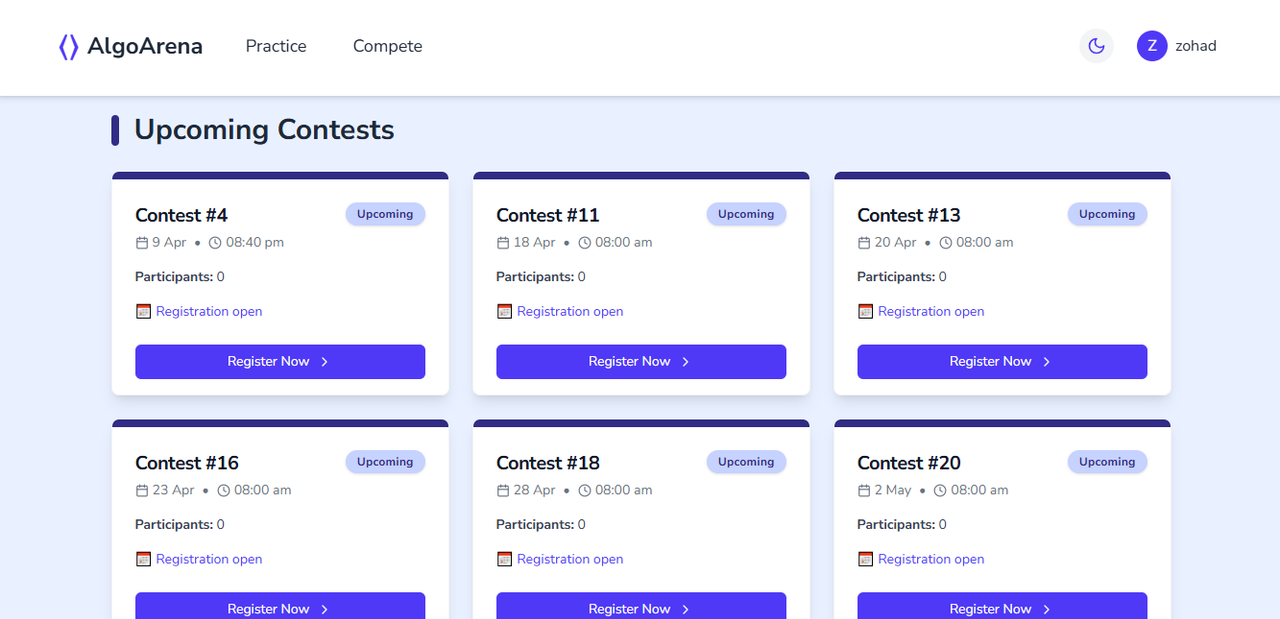Image resolution: width=1280 pixels, height=619 pixels.
Task: Register Now for Contest #13
Action: [x=1002, y=362]
